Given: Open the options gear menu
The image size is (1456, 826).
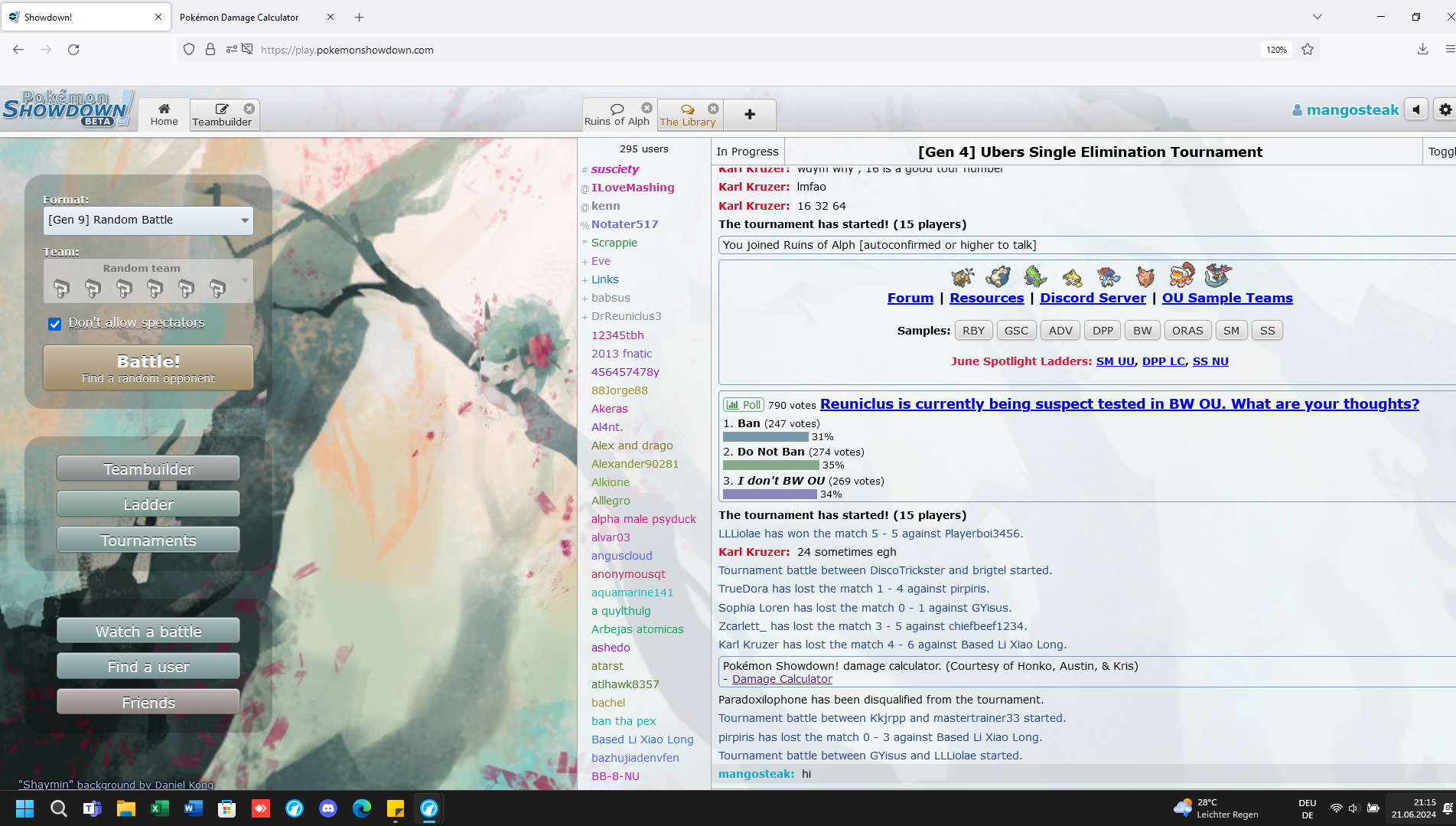Looking at the screenshot, I should pyautogui.click(x=1445, y=110).
